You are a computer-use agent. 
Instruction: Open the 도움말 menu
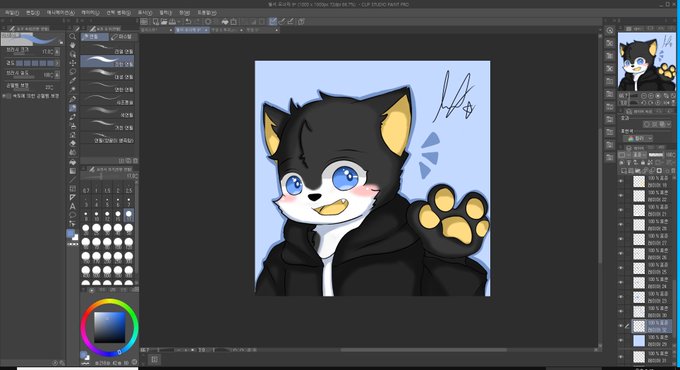pyautogui.click(x=207, y=13)
